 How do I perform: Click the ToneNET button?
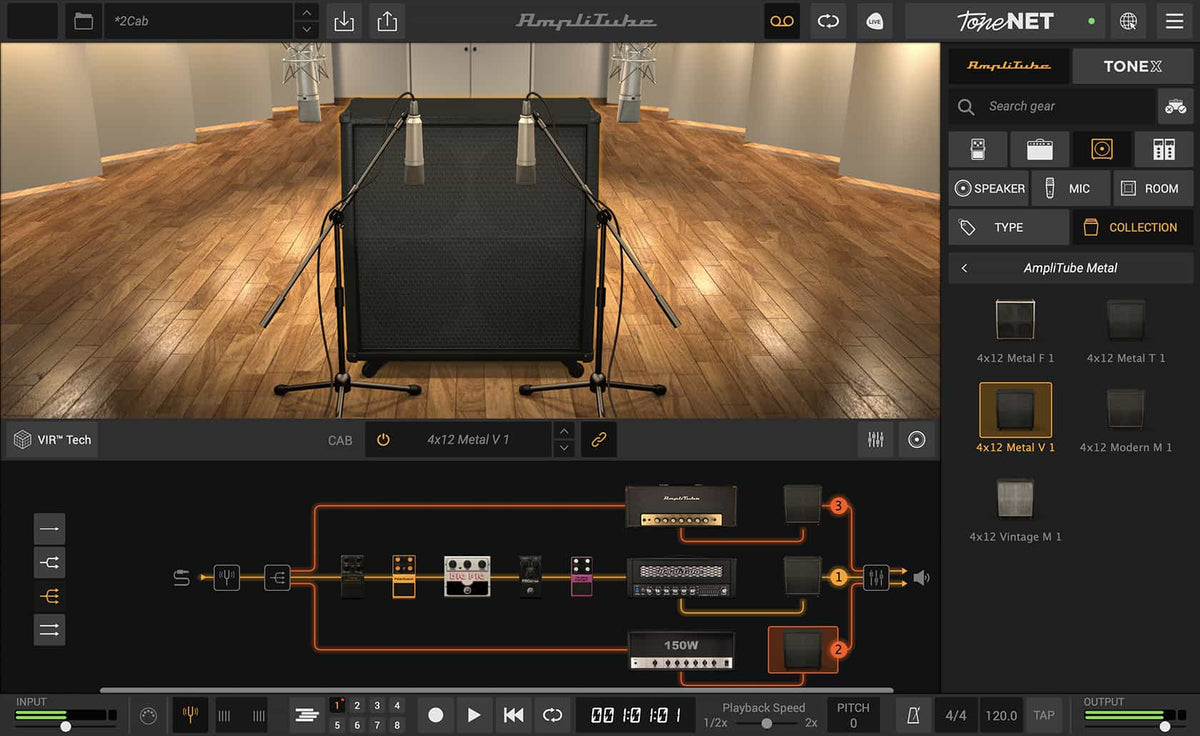tap(1004, 21)
